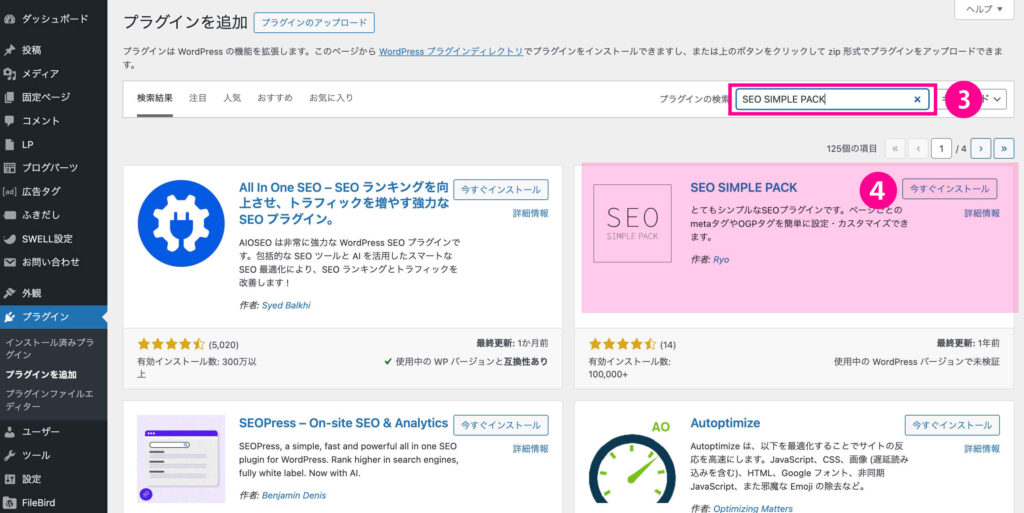This screenshot has width=1024, height=513.
Task: Click the FileBird folder icon
Action: (x=10, y=502)
